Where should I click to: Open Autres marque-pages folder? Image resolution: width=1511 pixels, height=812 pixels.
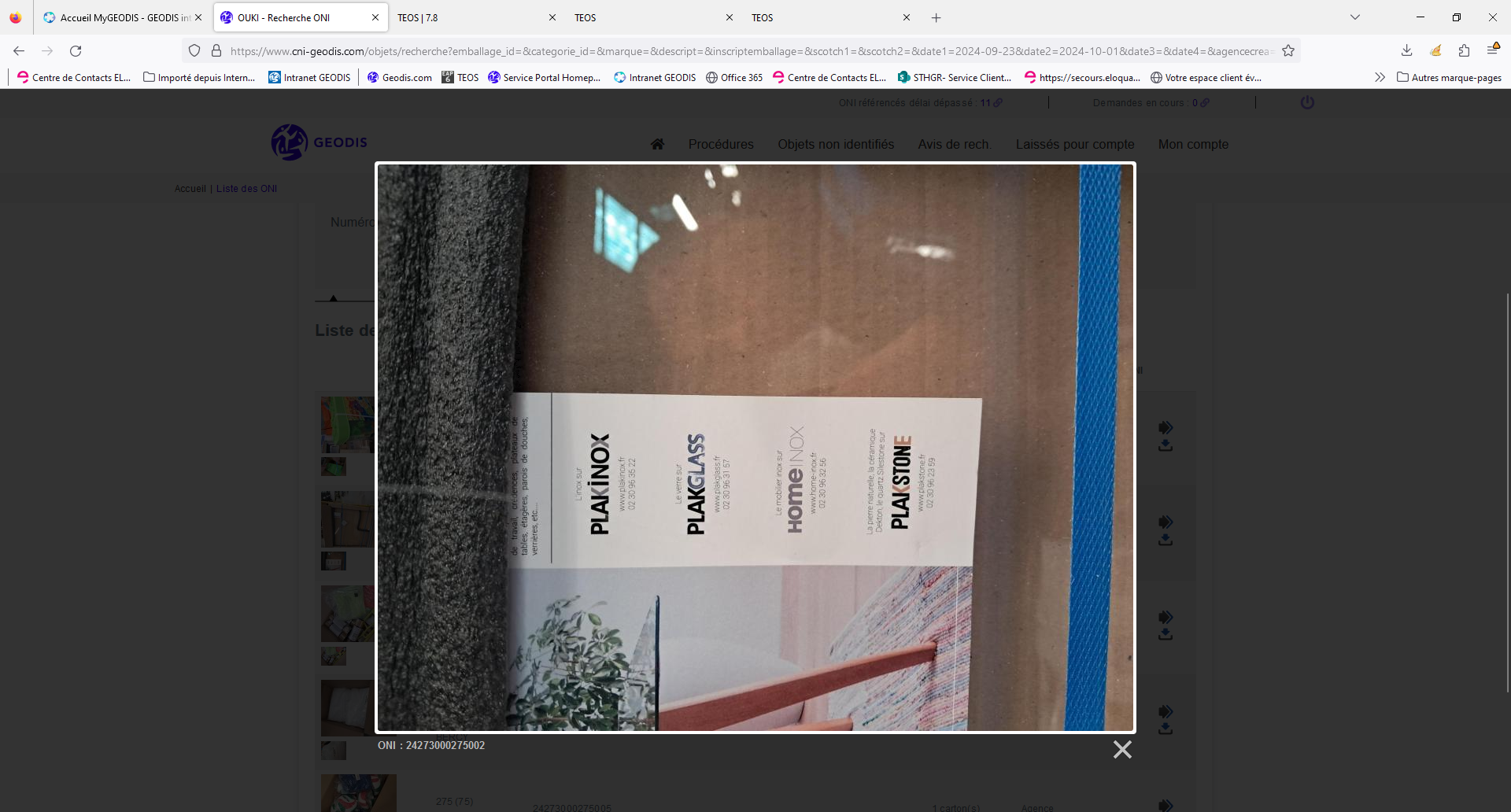tap(1449, 77)
